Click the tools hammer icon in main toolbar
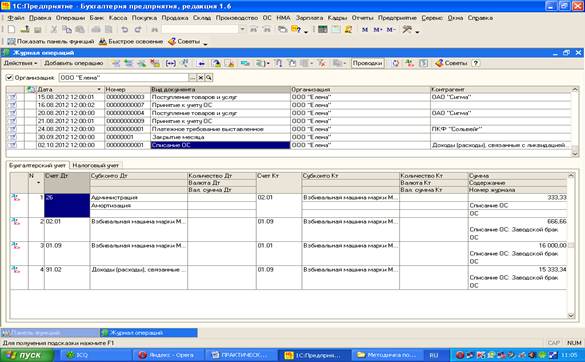Viewport: 585px width, 362px height. pos(407,29)
